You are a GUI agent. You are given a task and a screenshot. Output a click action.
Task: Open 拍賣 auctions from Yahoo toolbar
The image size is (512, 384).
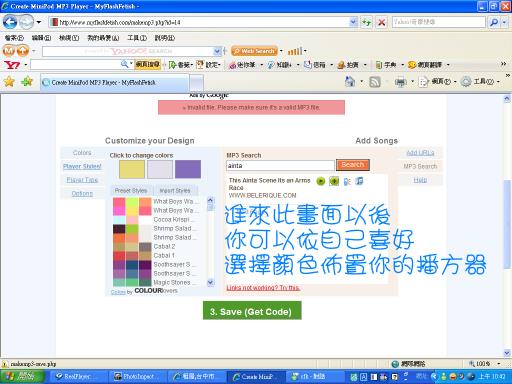[x=348, y=65]
